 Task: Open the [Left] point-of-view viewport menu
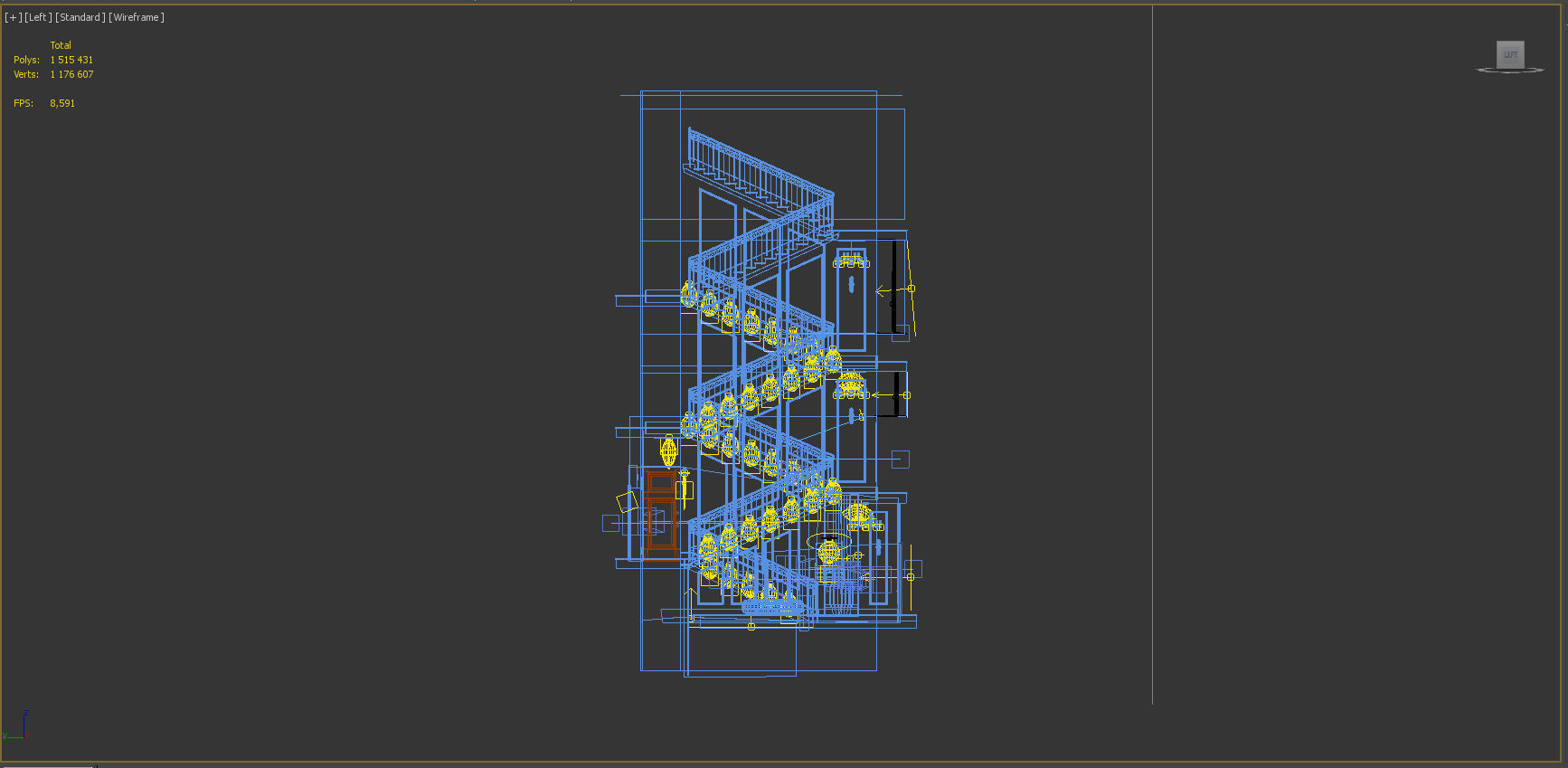tap(38, 17)
